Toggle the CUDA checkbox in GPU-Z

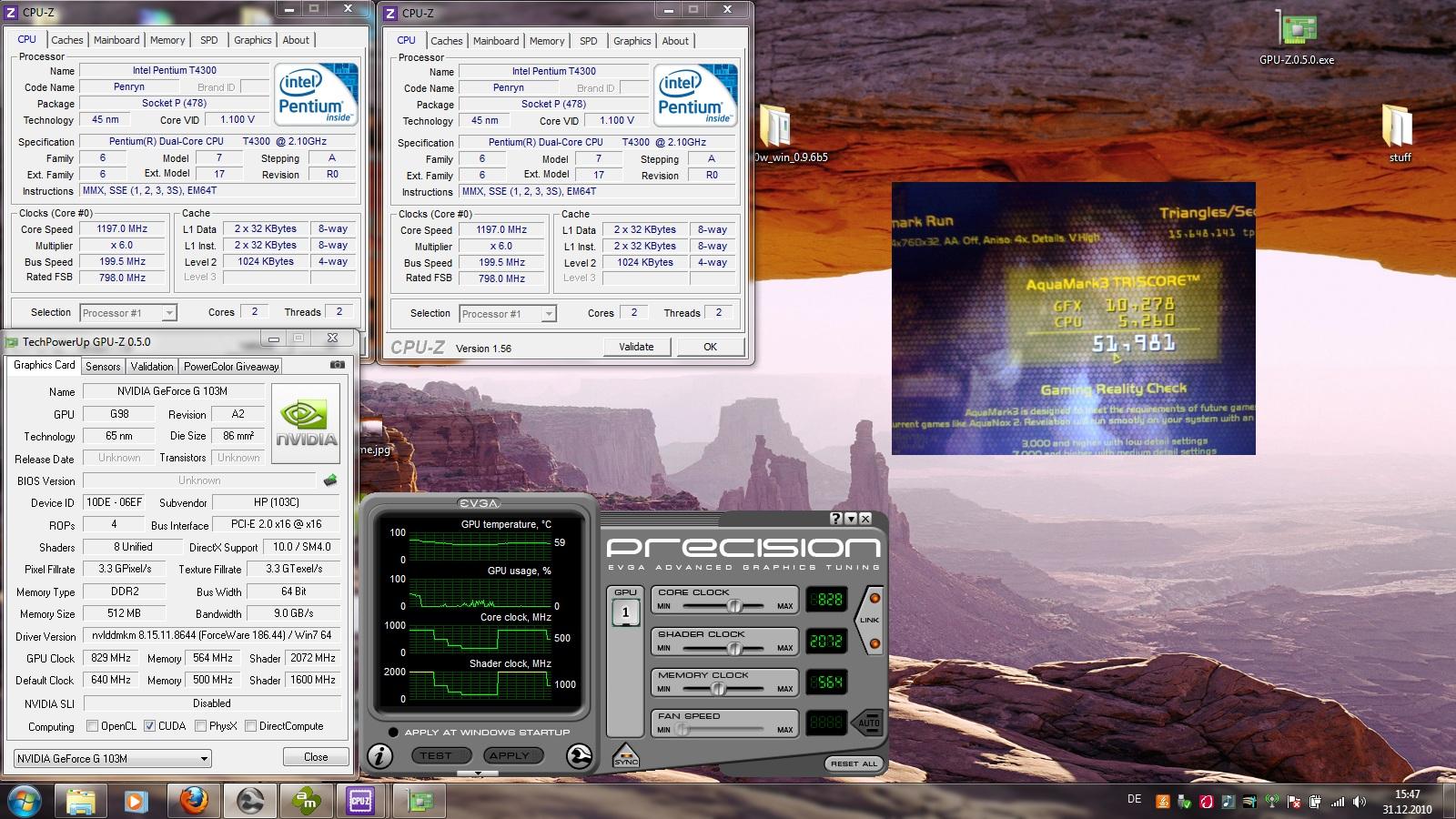[x=150, y=726]
